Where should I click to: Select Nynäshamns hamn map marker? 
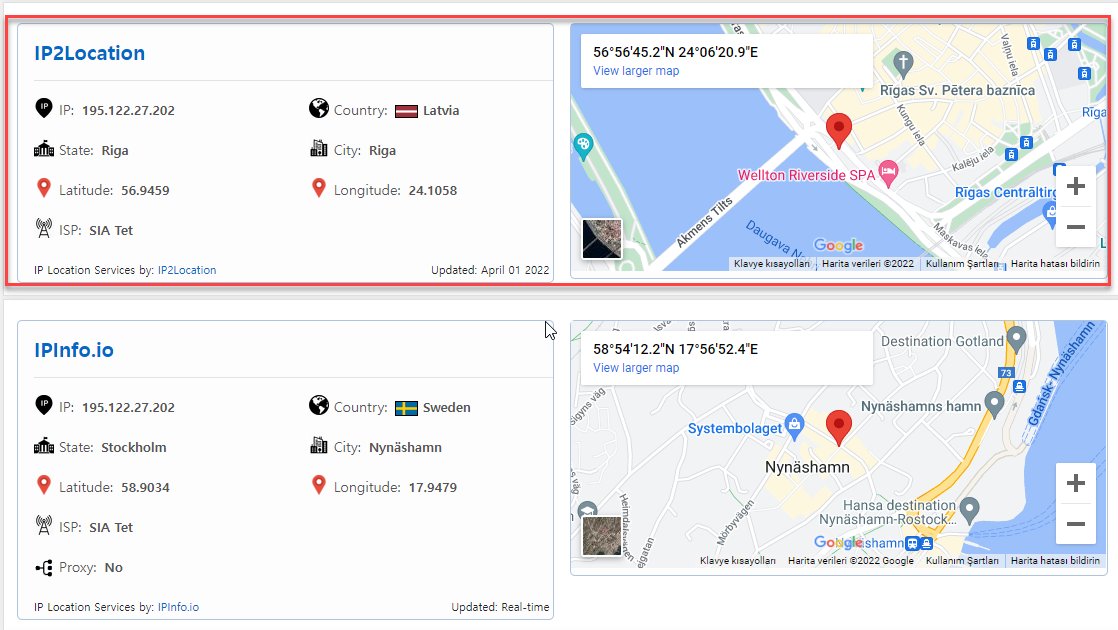coord(994,403)
